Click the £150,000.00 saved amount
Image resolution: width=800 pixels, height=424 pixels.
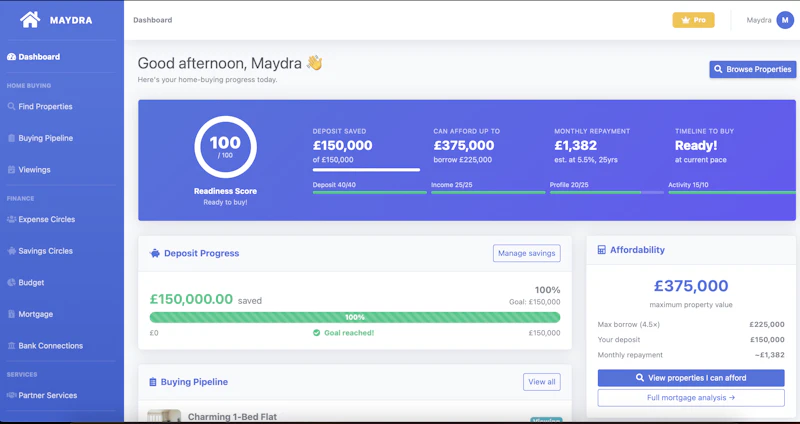pyautogui.click(x=191, y=300)
